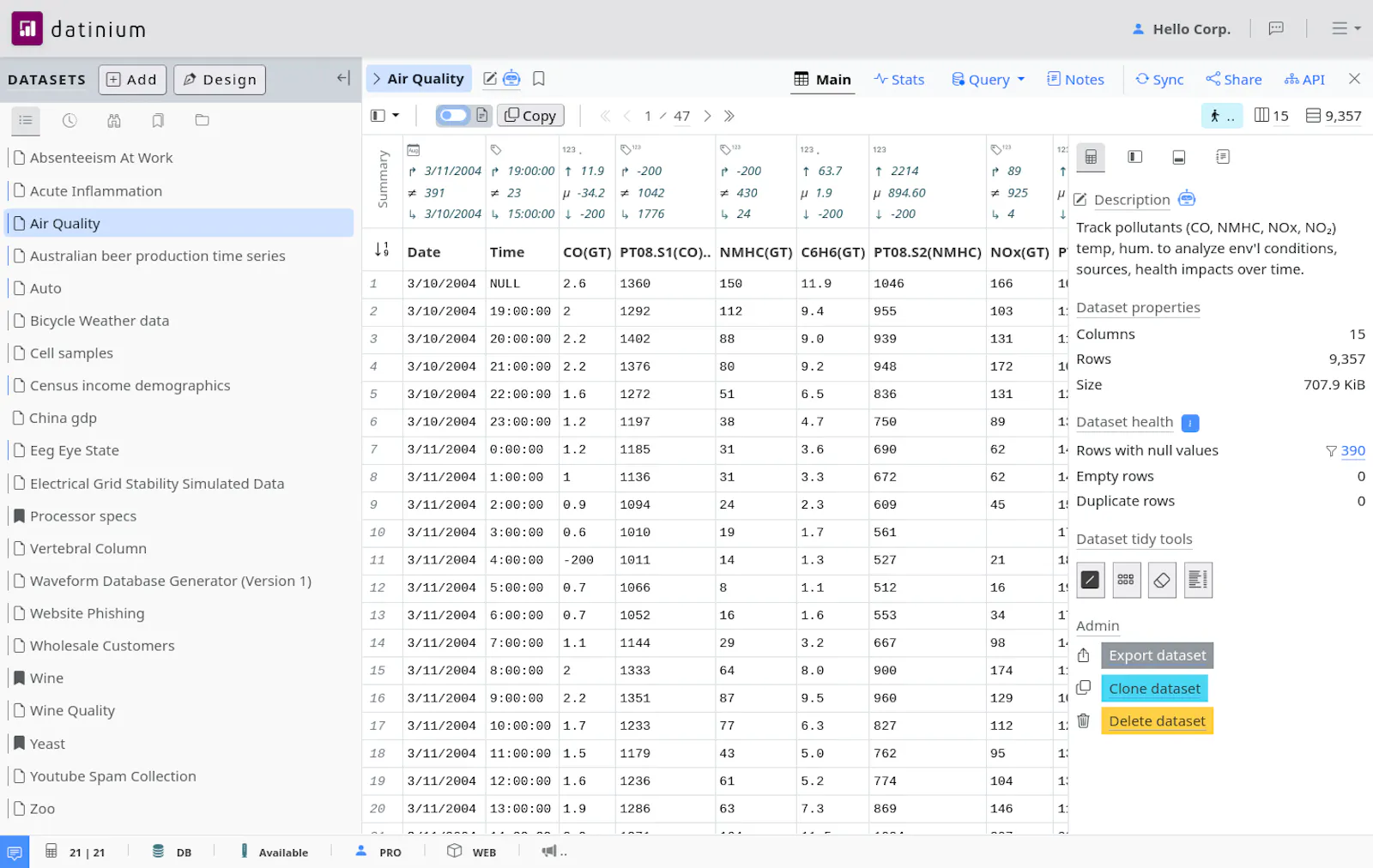
Task: Go to the previous page arrow
Action: tap(627, 116)
